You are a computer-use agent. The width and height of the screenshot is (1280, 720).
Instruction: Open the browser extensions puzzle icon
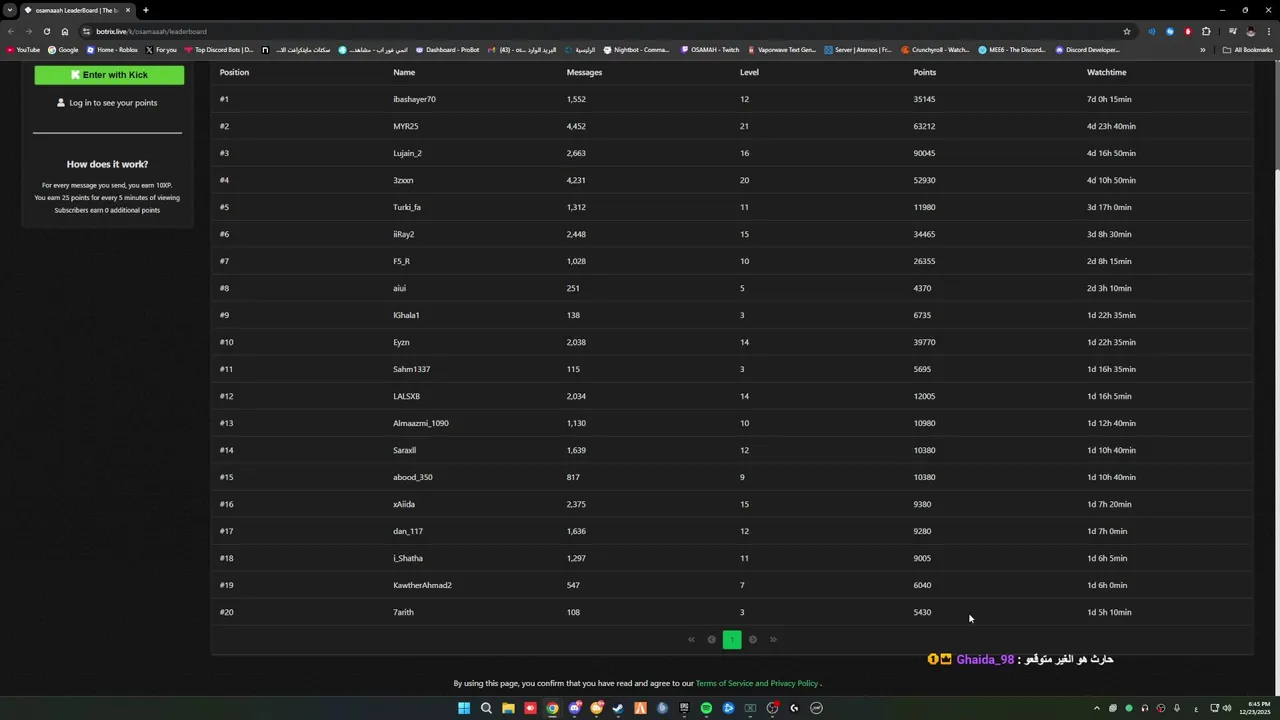coord(1206,31)
